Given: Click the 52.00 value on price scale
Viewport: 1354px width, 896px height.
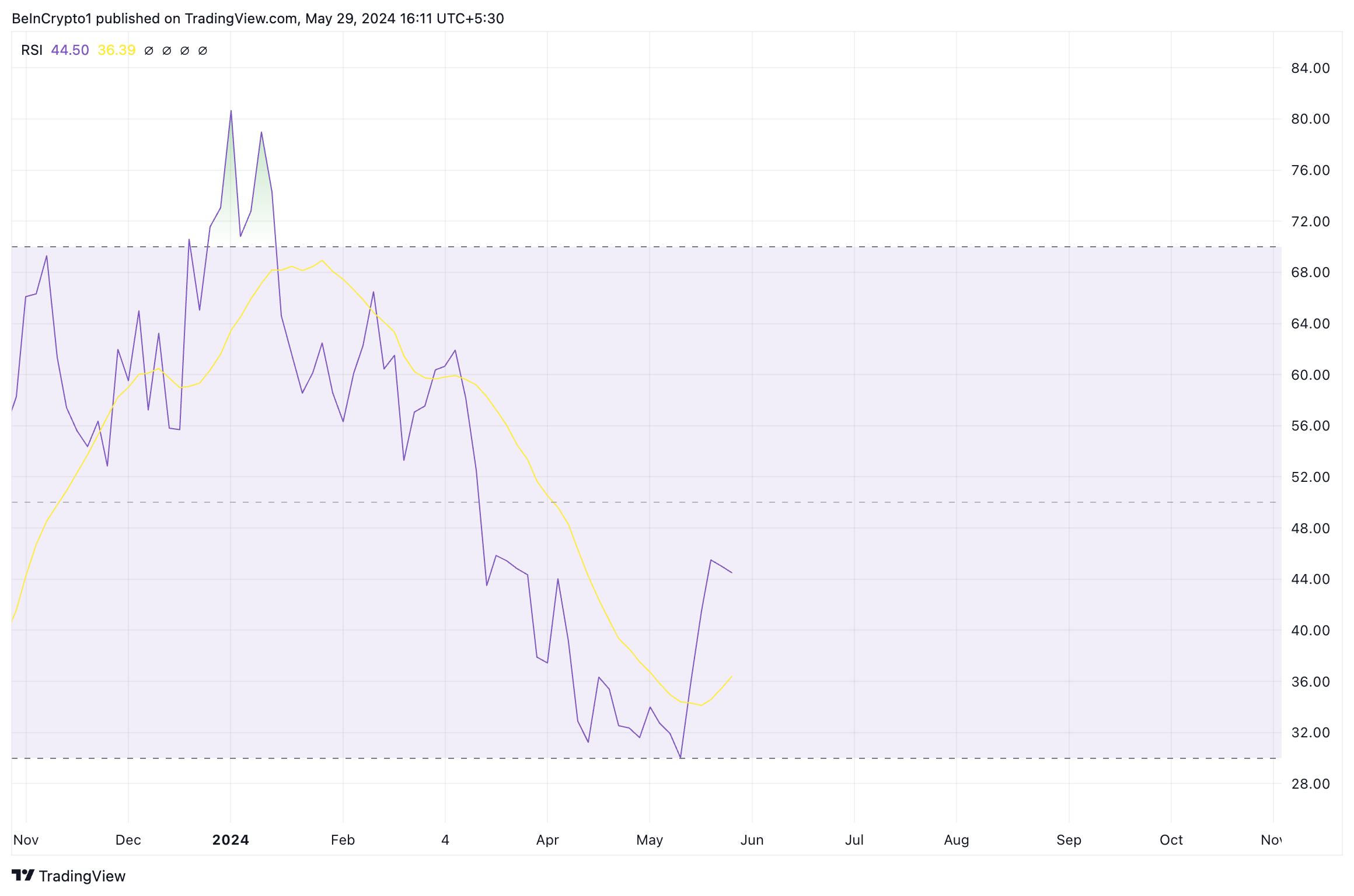Looking at the screenshot, I should click(1310, 477).
